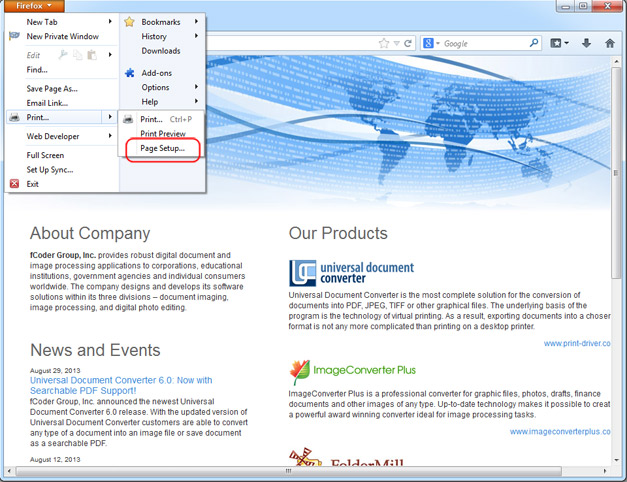
Task: Expand the Bookmarks submenu arrow
Action: coord(196,21)
